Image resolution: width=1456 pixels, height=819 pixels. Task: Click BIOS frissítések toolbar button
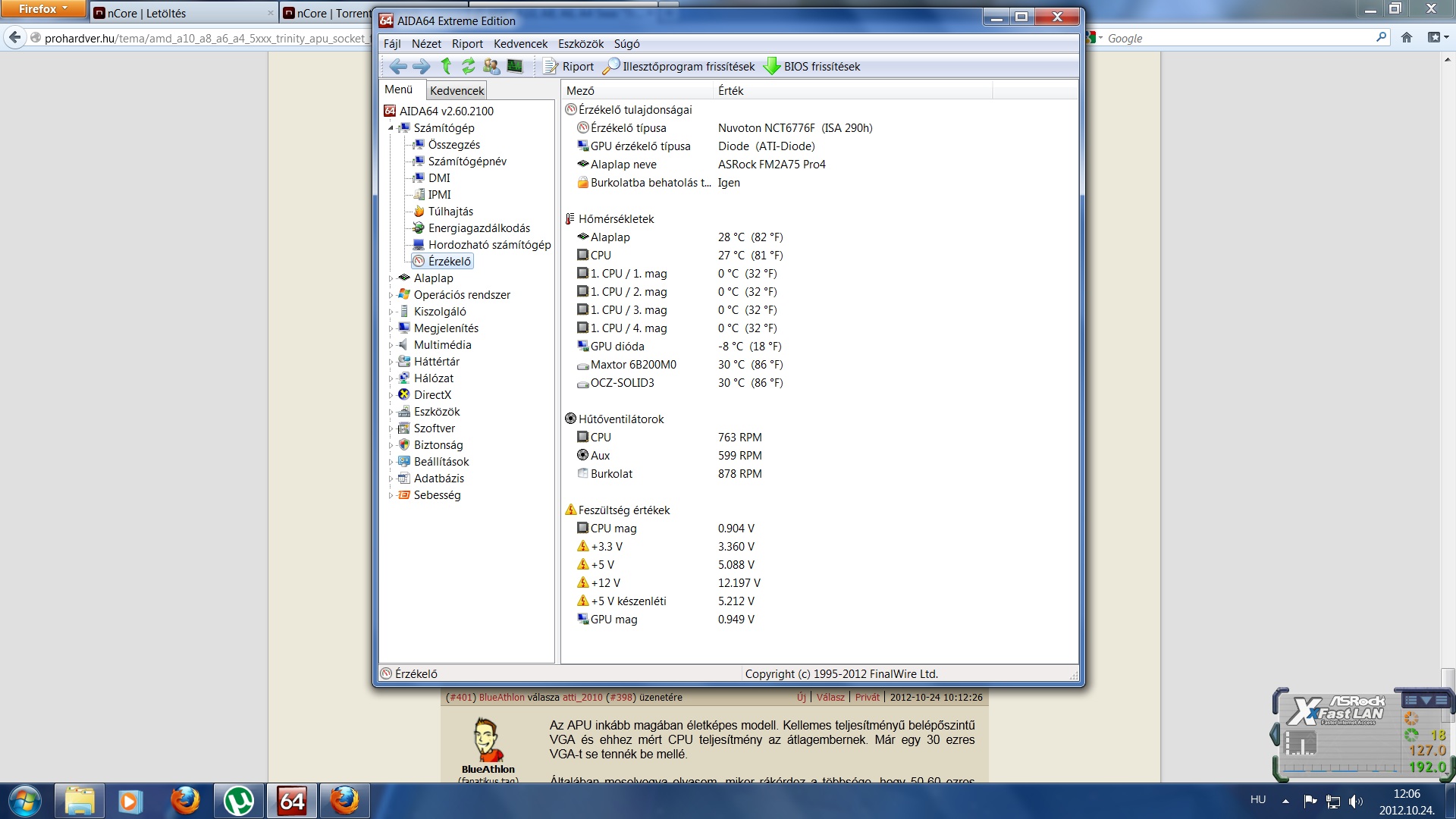tap(812, 67)
